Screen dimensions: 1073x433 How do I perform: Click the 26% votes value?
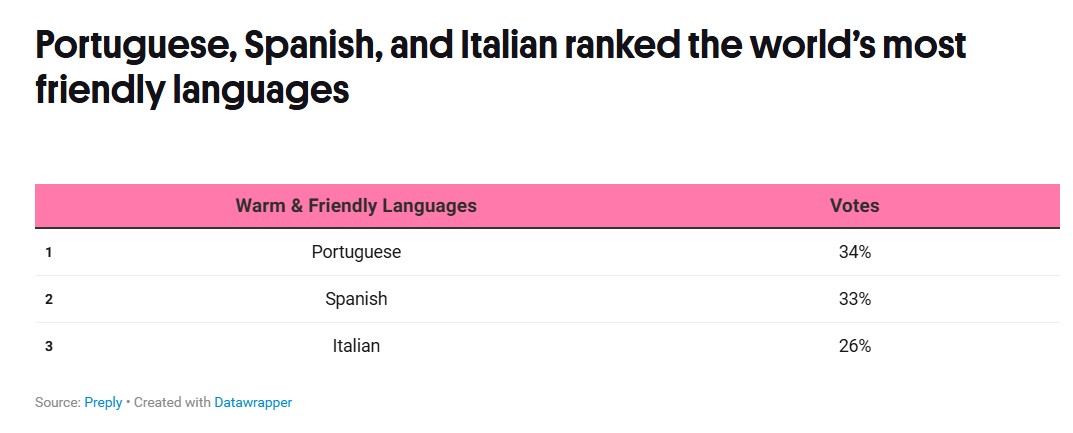[855, 346]
